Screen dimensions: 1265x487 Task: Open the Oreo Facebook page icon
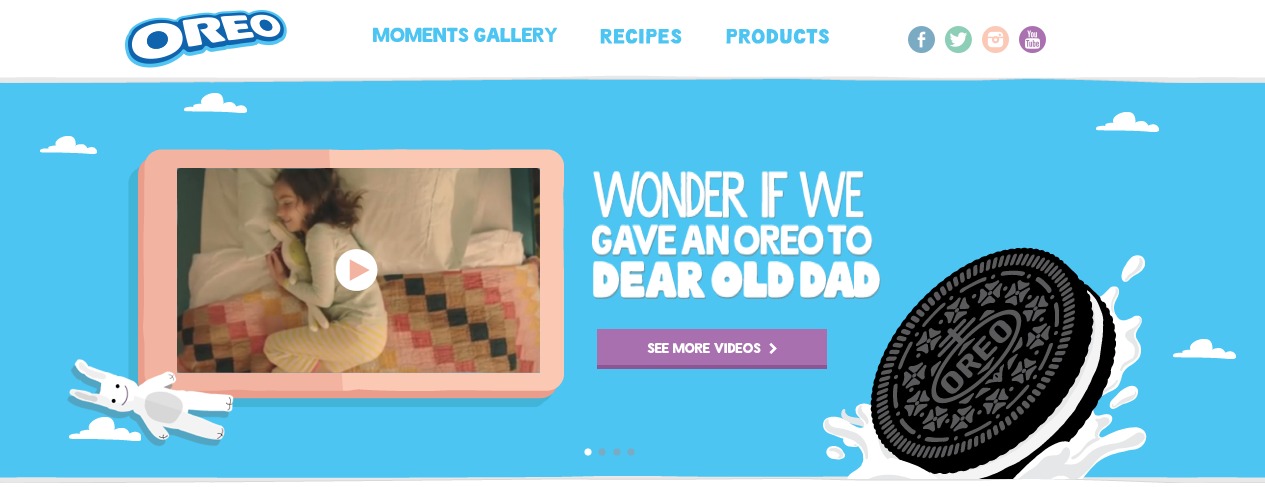[921, 40]
